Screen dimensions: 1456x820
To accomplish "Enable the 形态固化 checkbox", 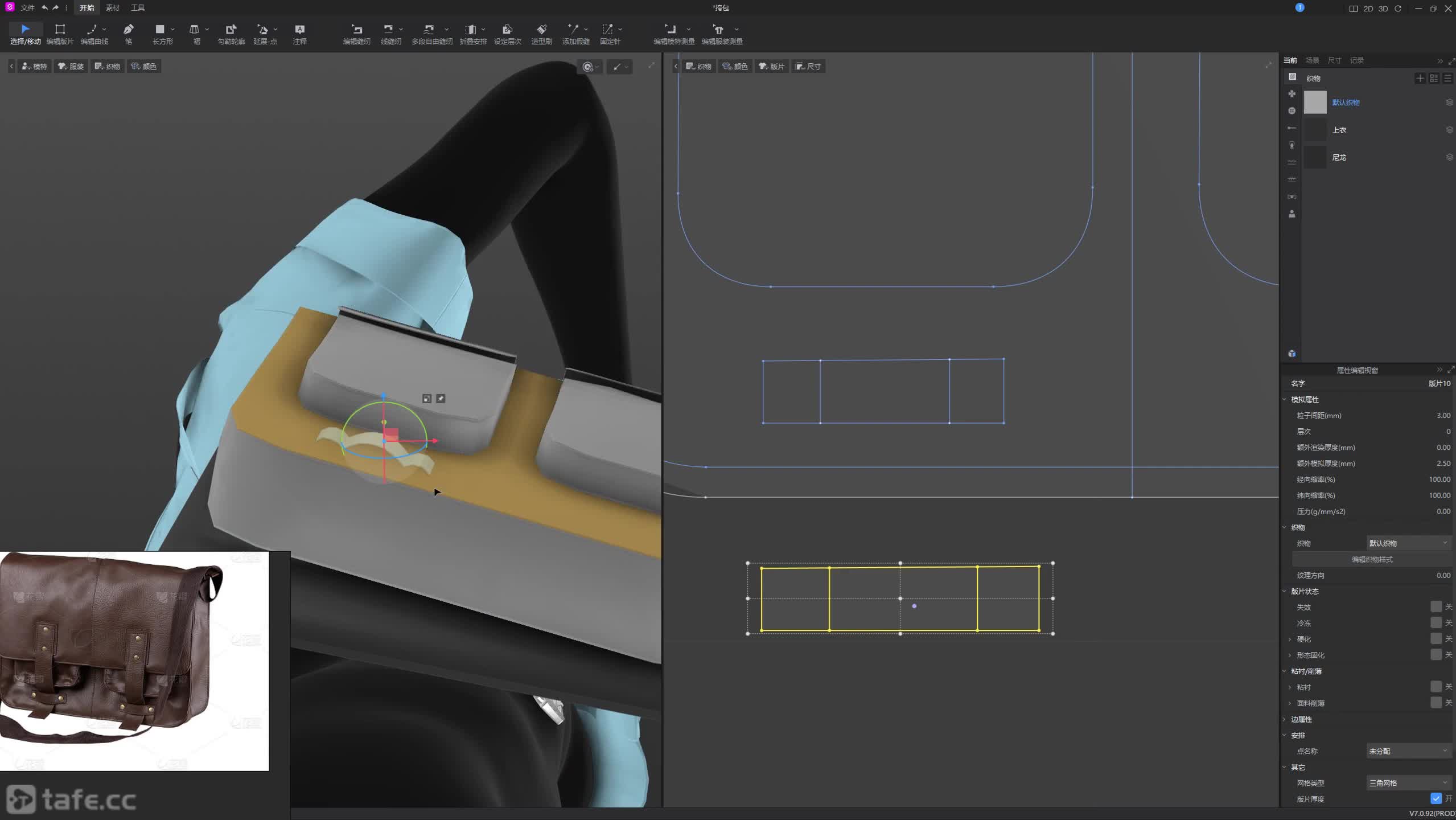I will pos(1436,654).
